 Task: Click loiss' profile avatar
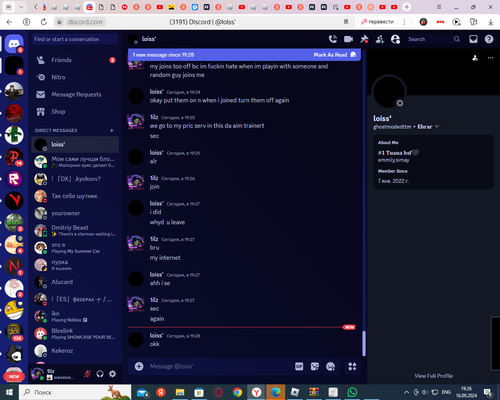coord(389,92)
